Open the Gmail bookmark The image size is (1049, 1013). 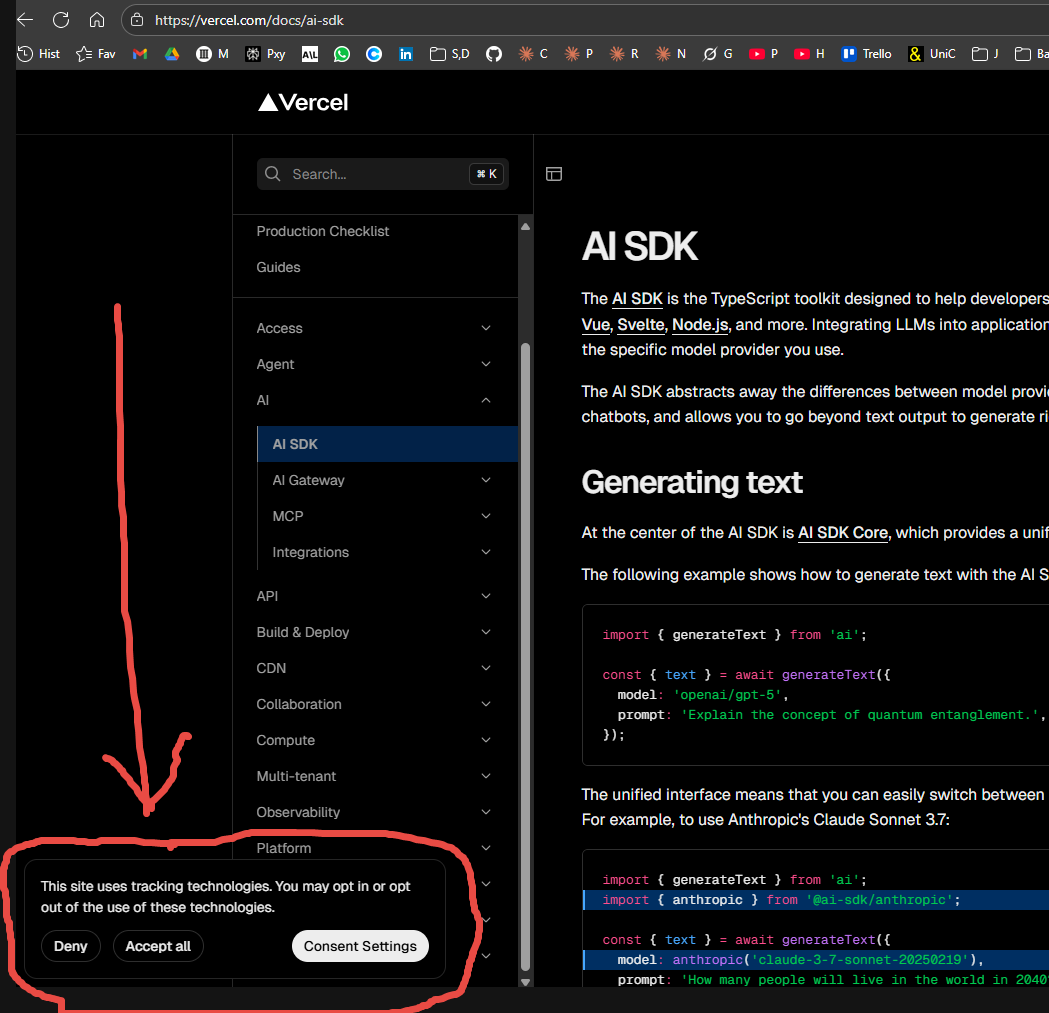(x=140, y=54)
